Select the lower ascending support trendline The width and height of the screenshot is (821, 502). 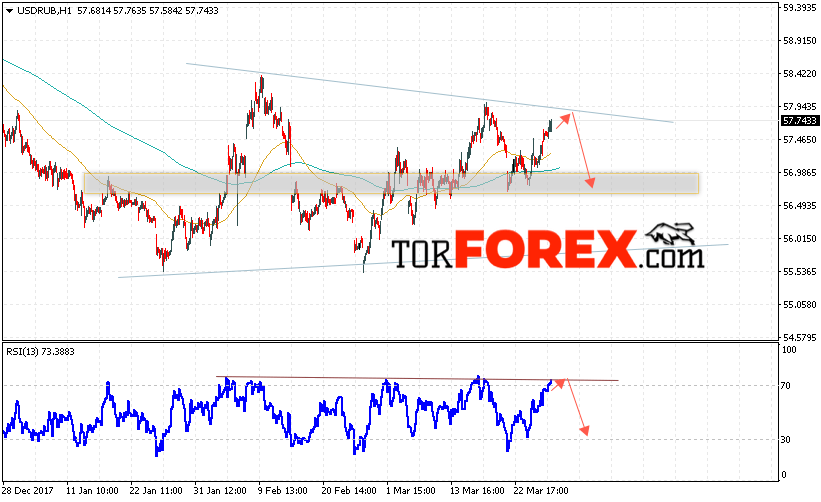tap(423, 261)
